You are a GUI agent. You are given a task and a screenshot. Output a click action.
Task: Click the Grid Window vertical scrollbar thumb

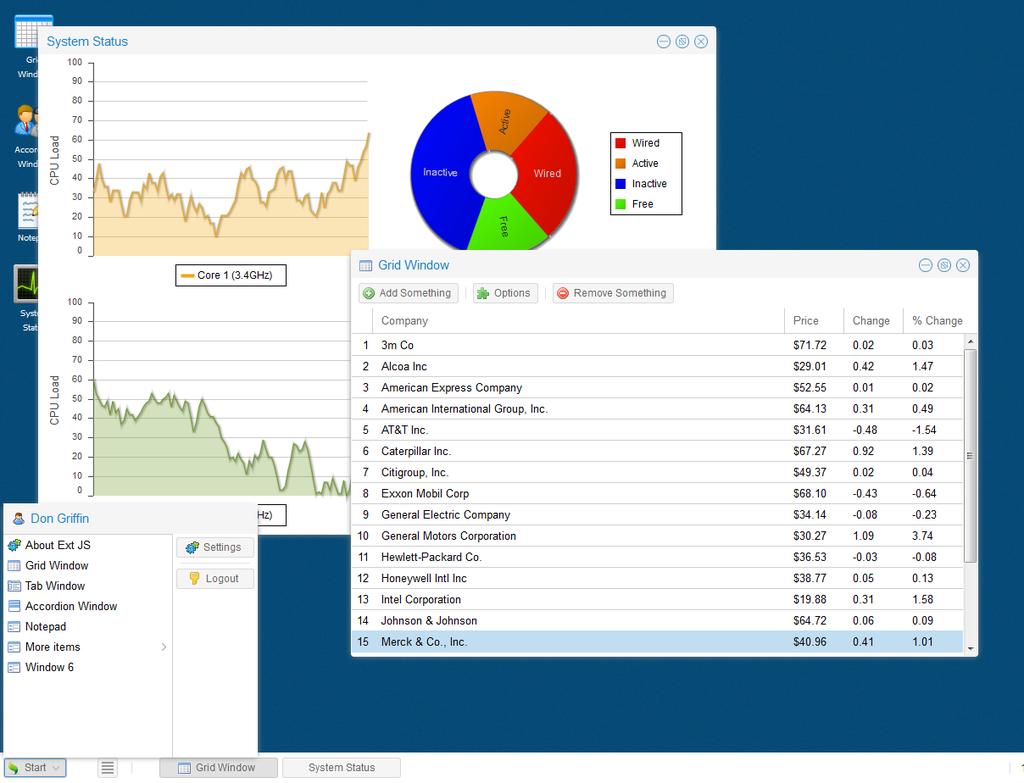pyautogui.click(x=970, y=456)
